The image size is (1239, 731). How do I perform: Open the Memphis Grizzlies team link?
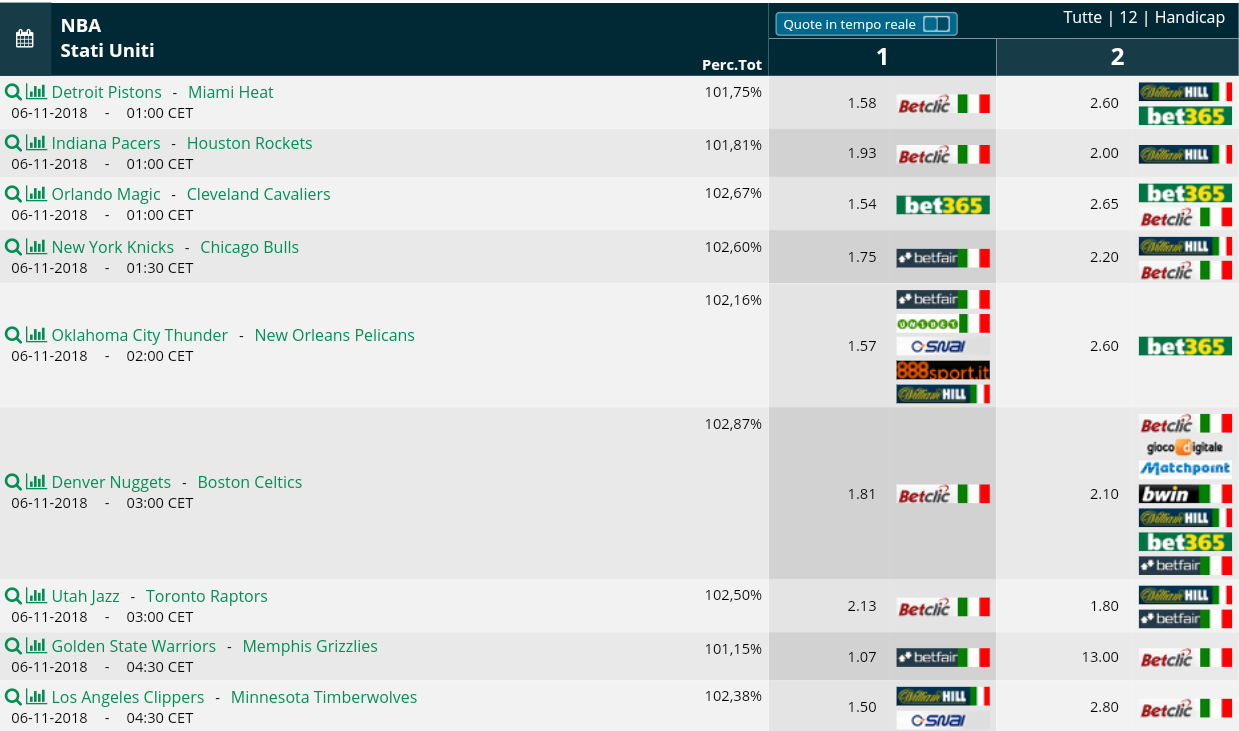point(310,646)
